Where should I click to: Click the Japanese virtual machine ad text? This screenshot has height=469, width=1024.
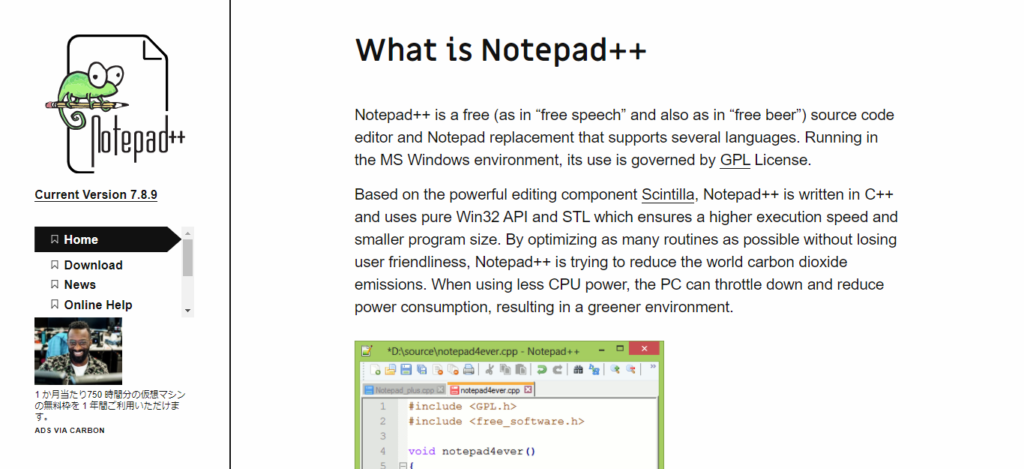coord(110,405)
